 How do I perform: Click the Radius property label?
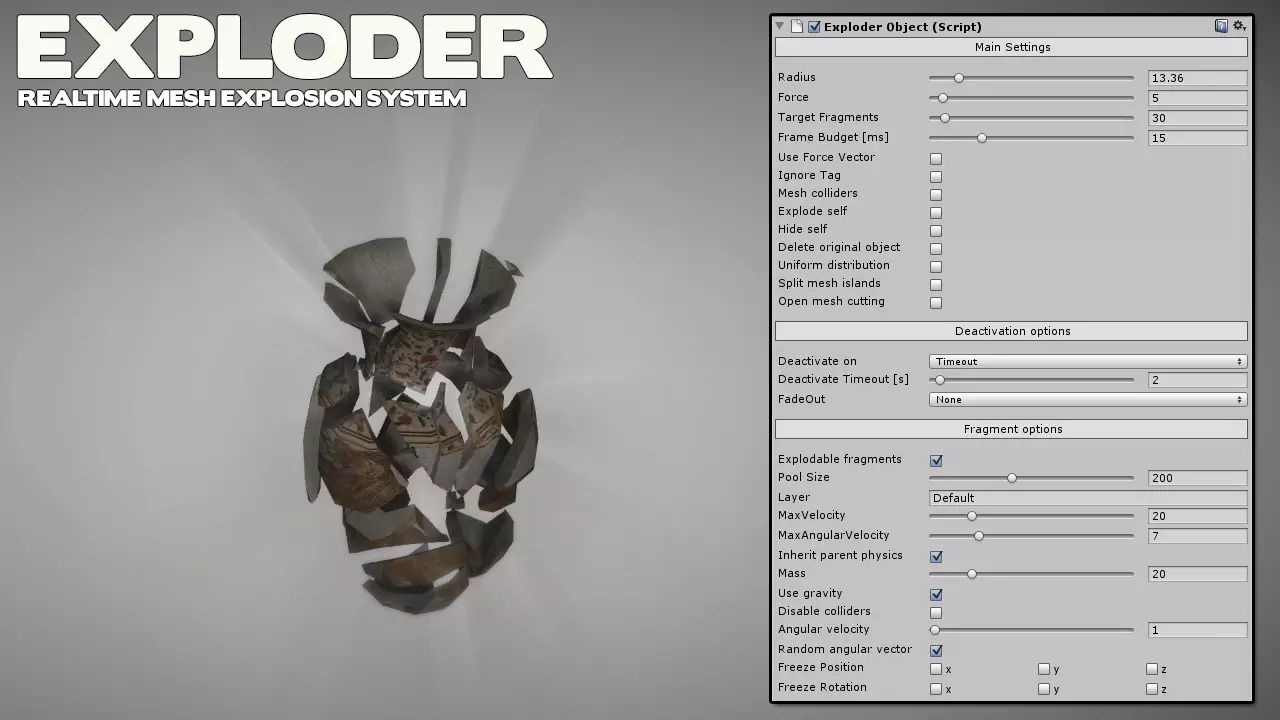click(797, 77)
